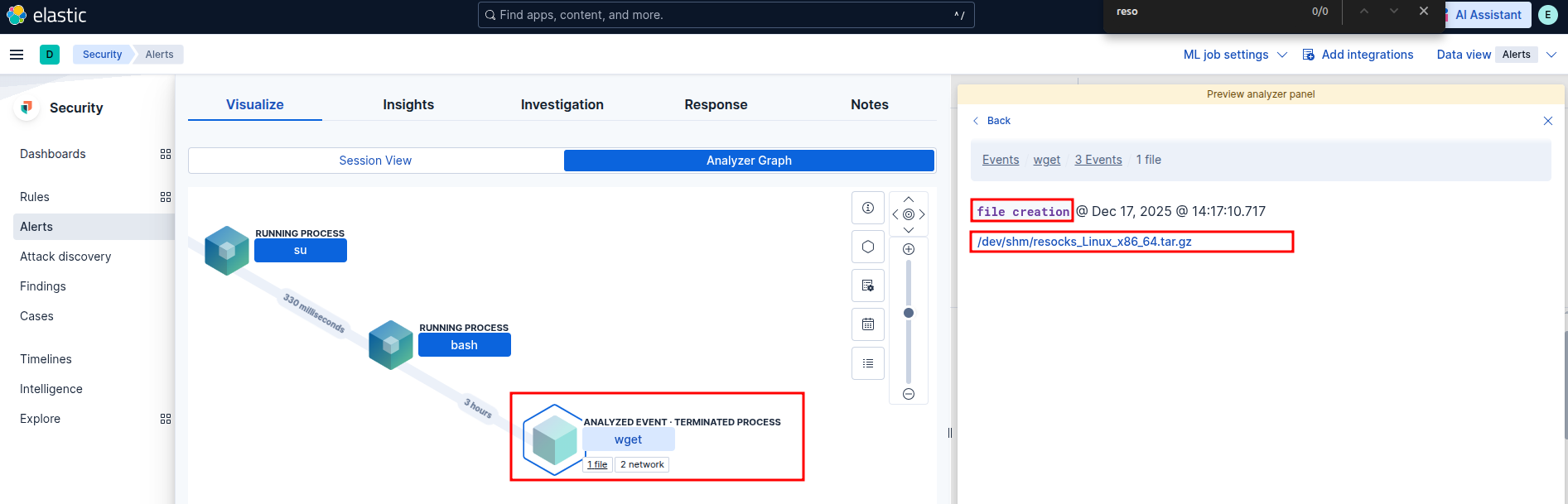The image size is (1568, 504).
Task: Open the Insights tab
Action: 408,104
